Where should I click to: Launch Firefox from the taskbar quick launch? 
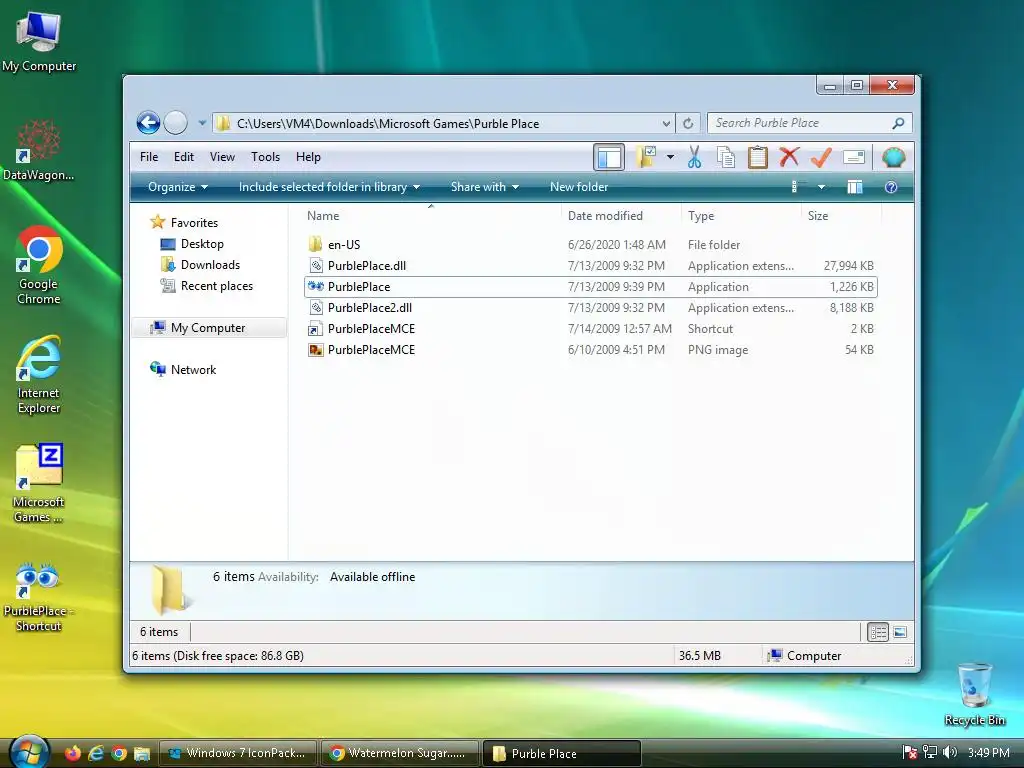[72, 753]
